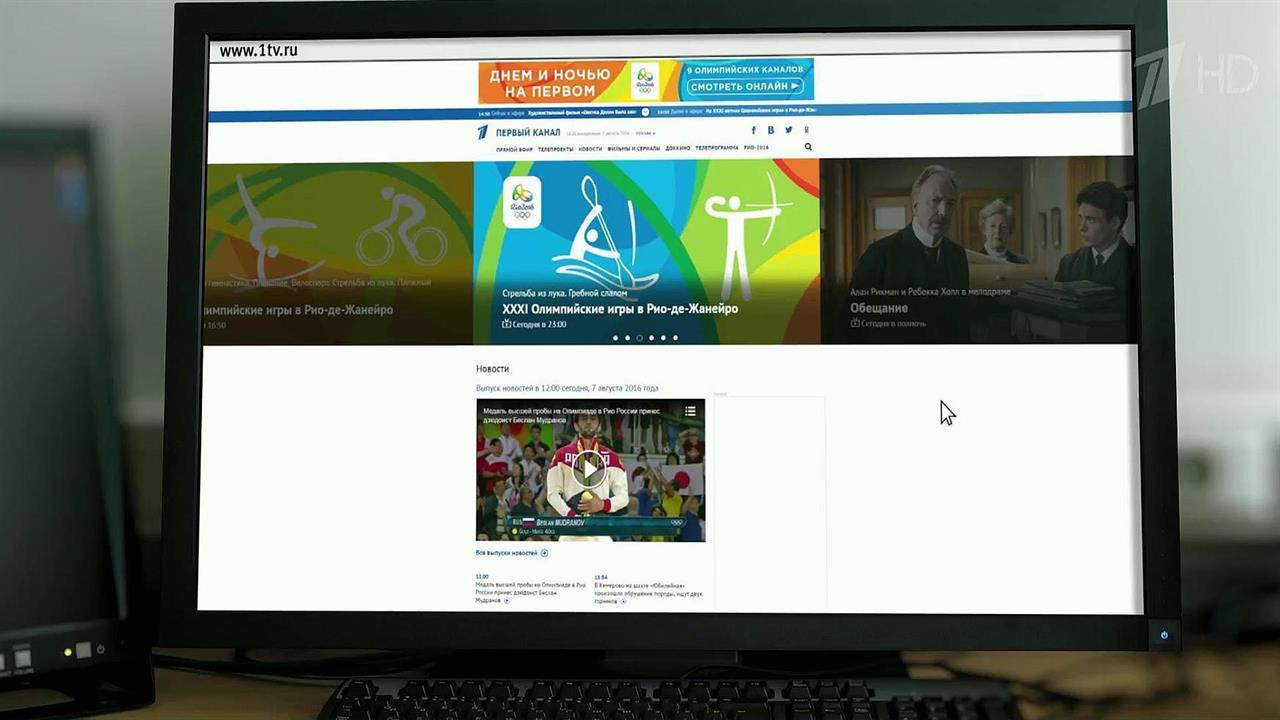This screenshot has height=720, width=1280.
Task: Open Рио-2016 menu item
Action: [756, 148]
